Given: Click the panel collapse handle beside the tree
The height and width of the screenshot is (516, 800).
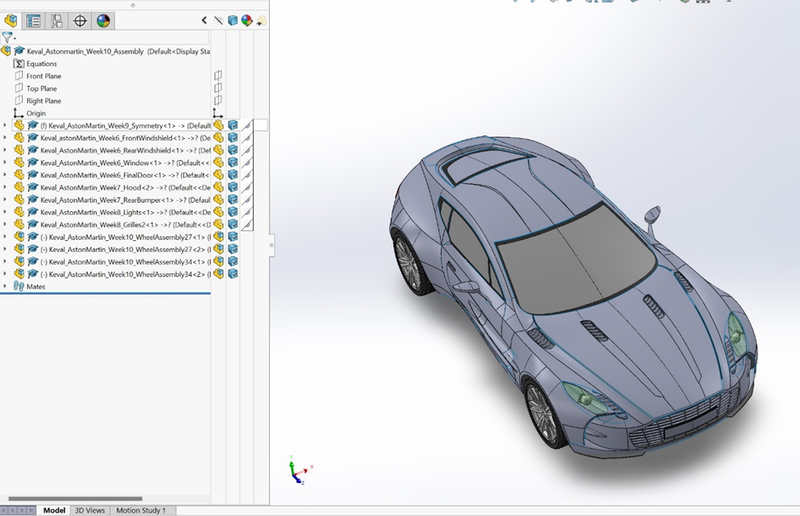Looking at the screenshot, I should click(x=271, y=245).
